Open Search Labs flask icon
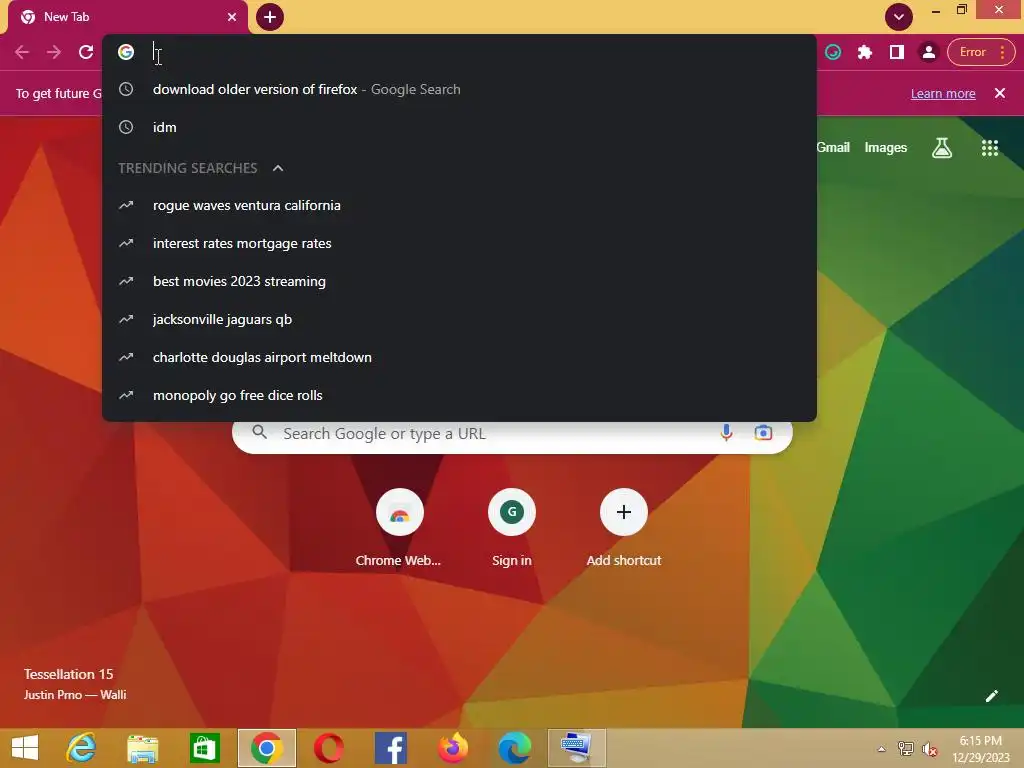 pos(942,148)
